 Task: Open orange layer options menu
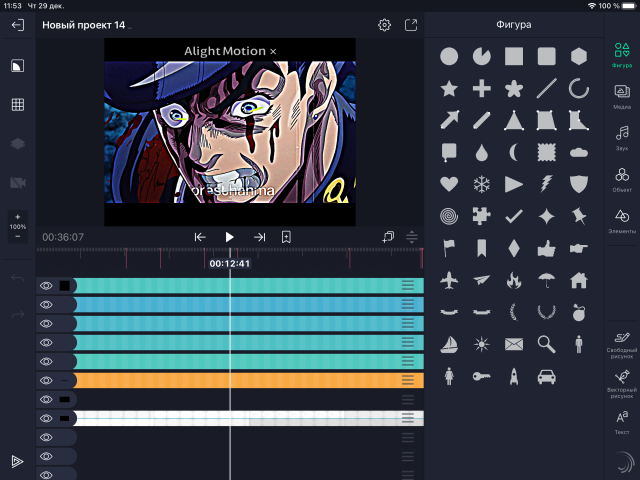(408, 380)
